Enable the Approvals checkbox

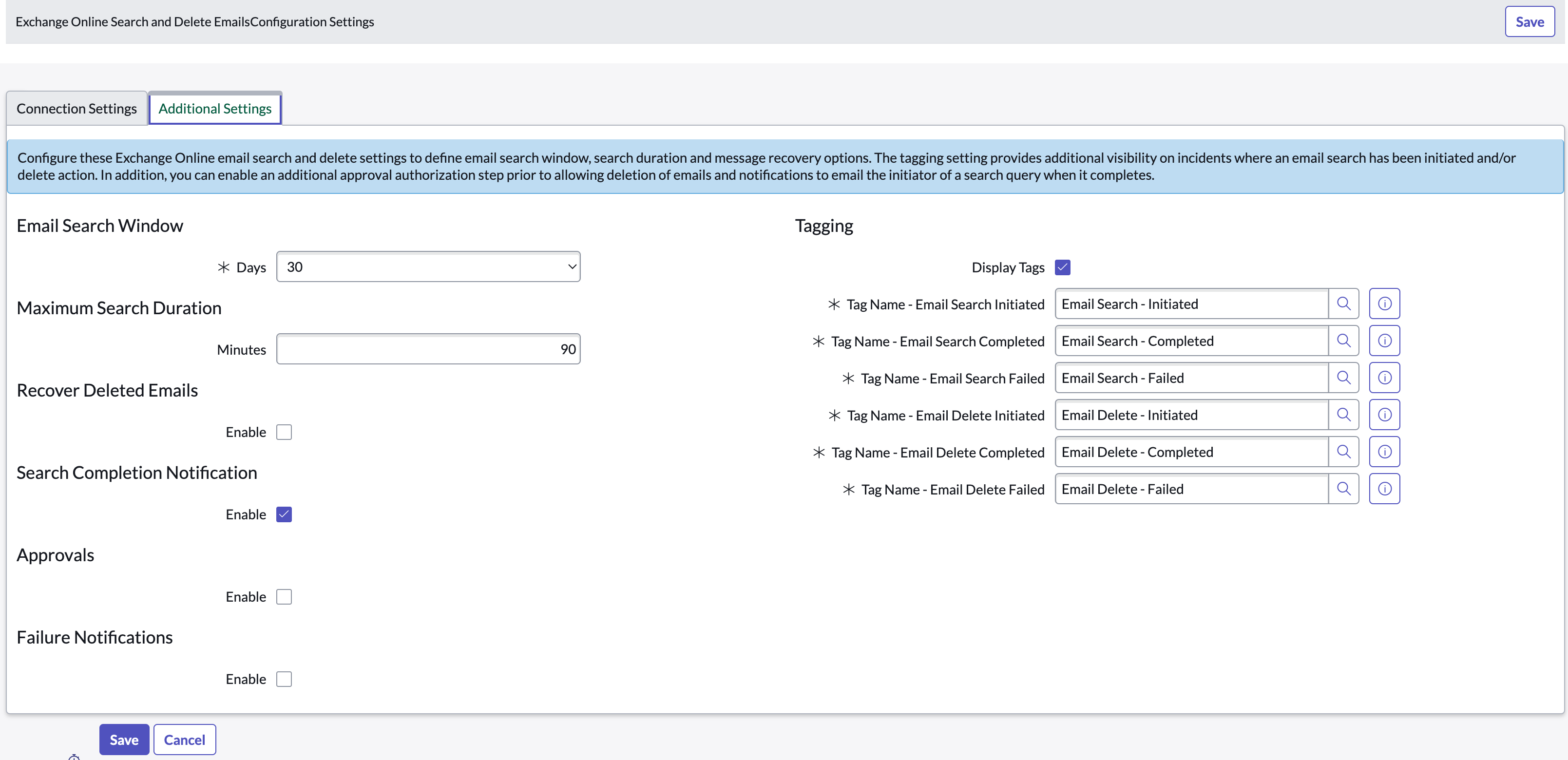284,597
